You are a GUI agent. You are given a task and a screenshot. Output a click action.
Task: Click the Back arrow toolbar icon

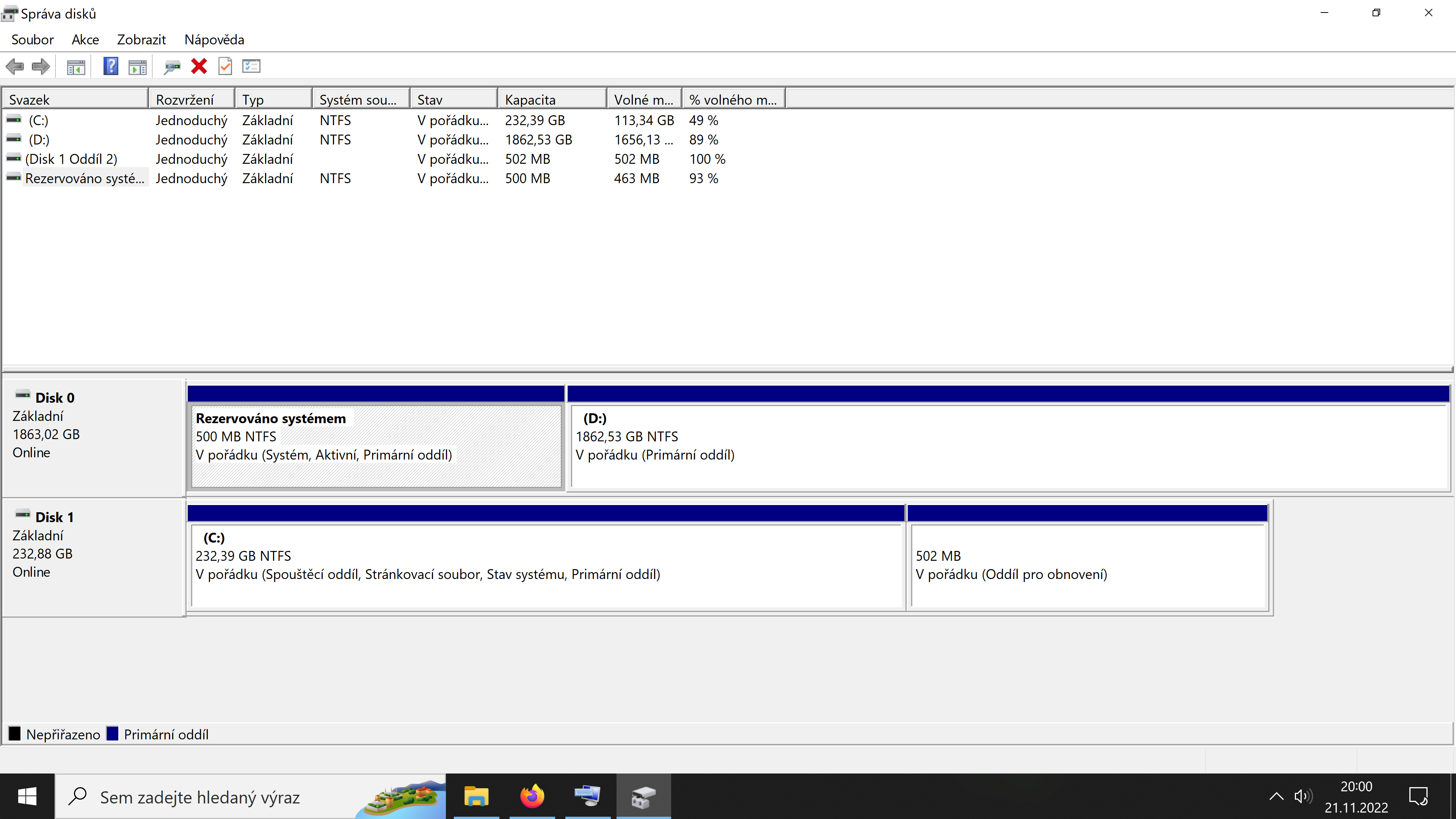click(15, 67)
